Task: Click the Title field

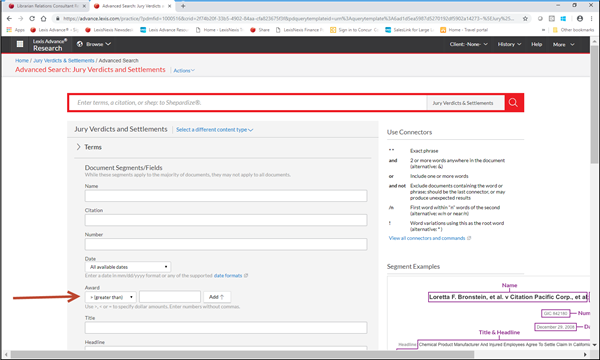Action: point(226,327)
